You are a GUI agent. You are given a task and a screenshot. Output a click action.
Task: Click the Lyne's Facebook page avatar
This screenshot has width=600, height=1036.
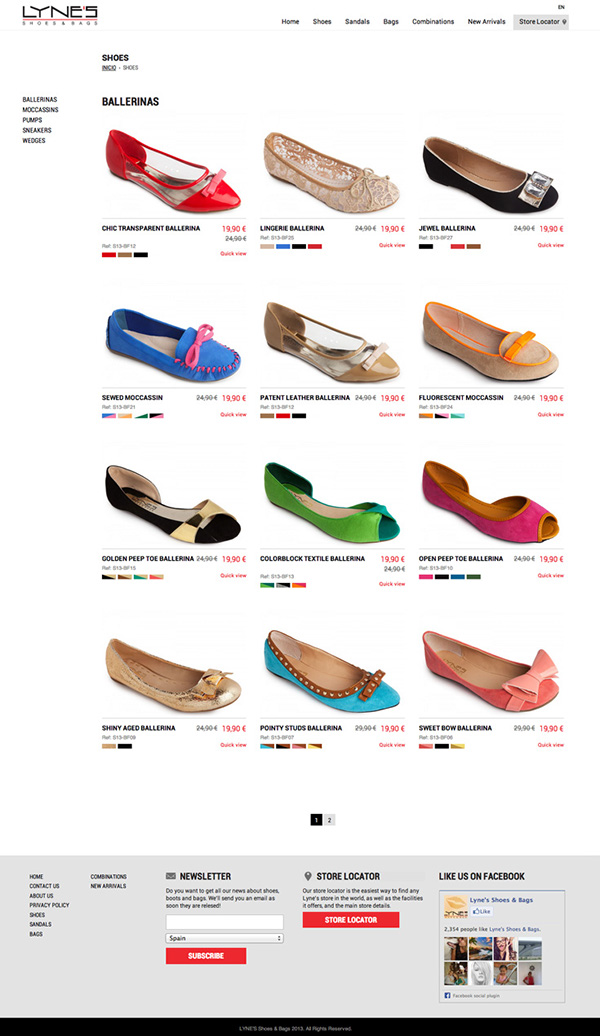[456, 906]
